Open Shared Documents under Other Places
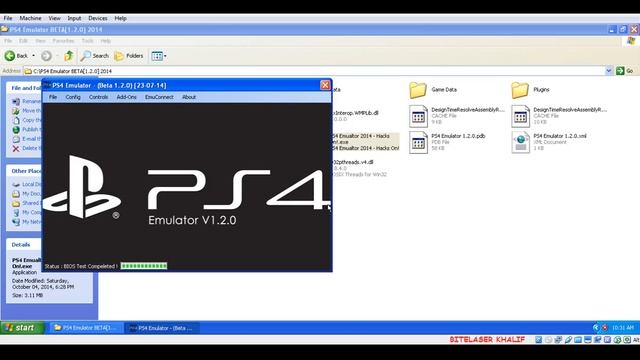 click(27, 203)
